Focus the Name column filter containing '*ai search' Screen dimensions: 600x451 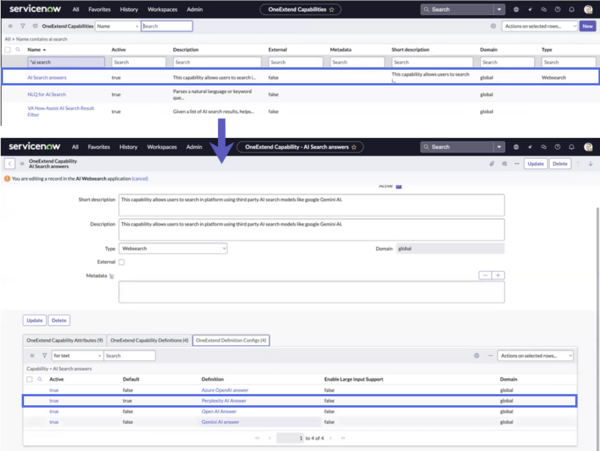66,62
